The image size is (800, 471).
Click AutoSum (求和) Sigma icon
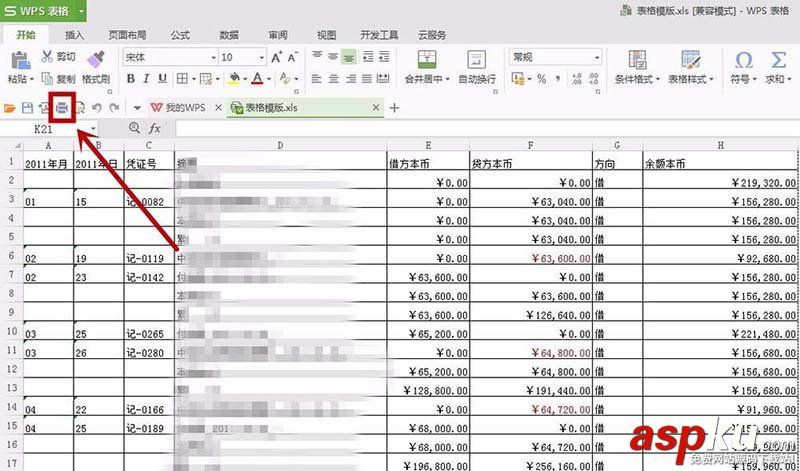click(x=778, y=60)
